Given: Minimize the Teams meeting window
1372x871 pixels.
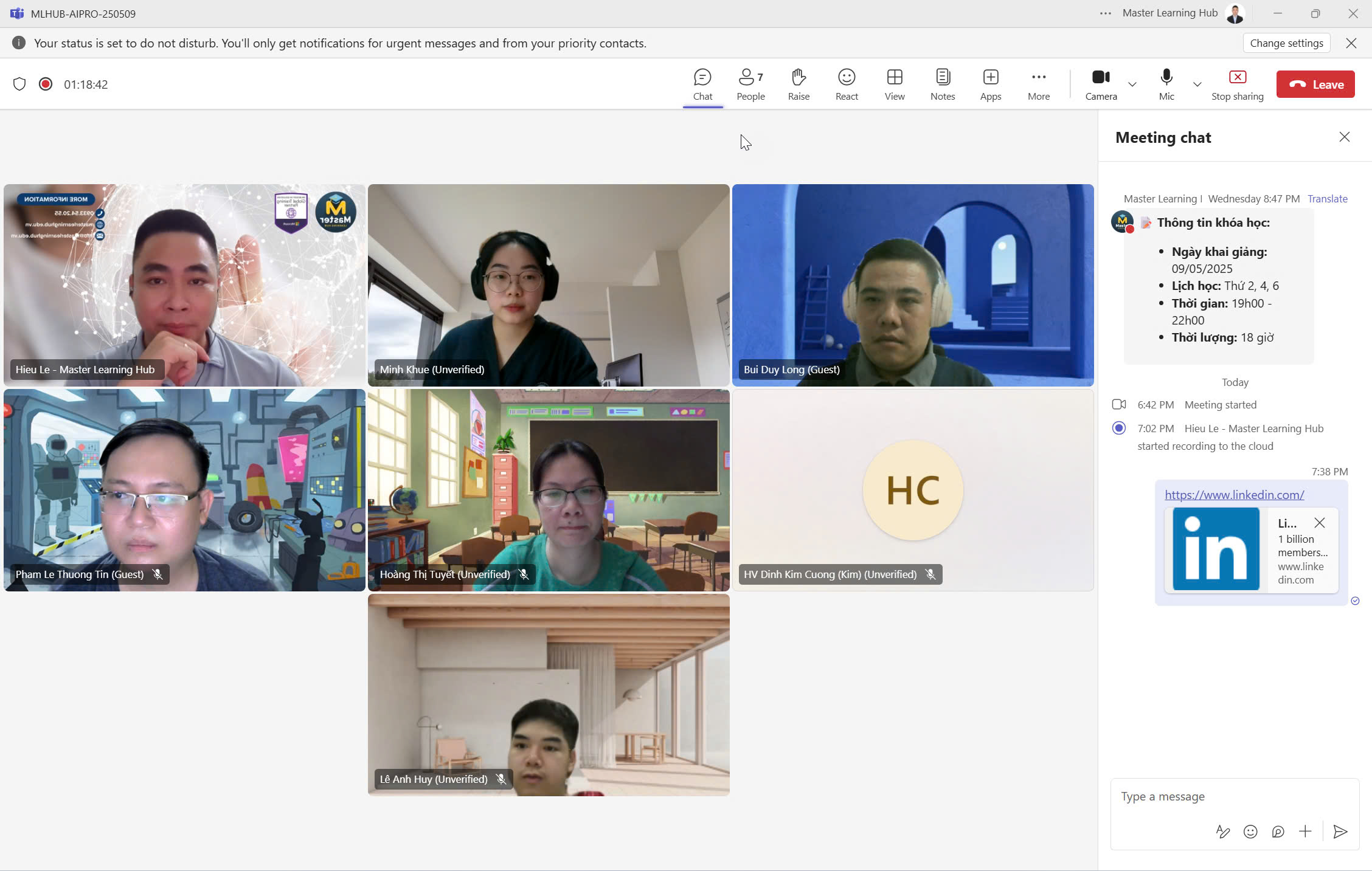Looking at the screenshot, I should 1278,13.
